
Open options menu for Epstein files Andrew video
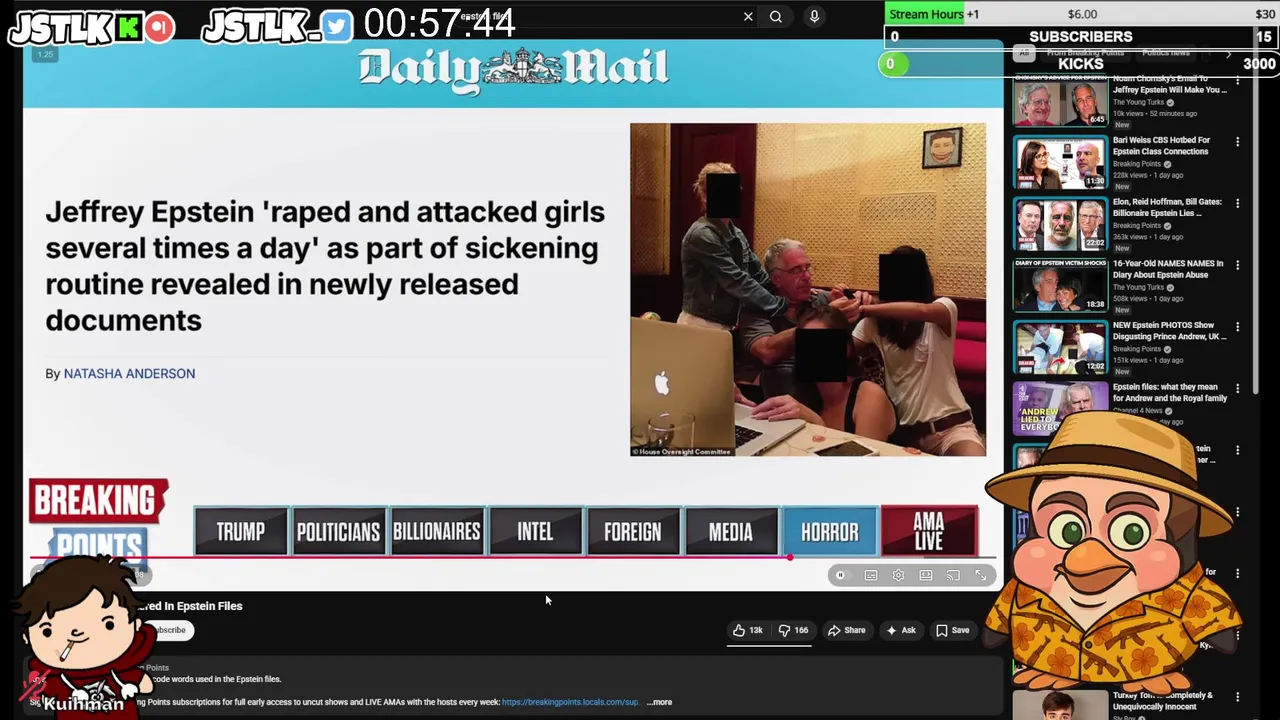1237,388
